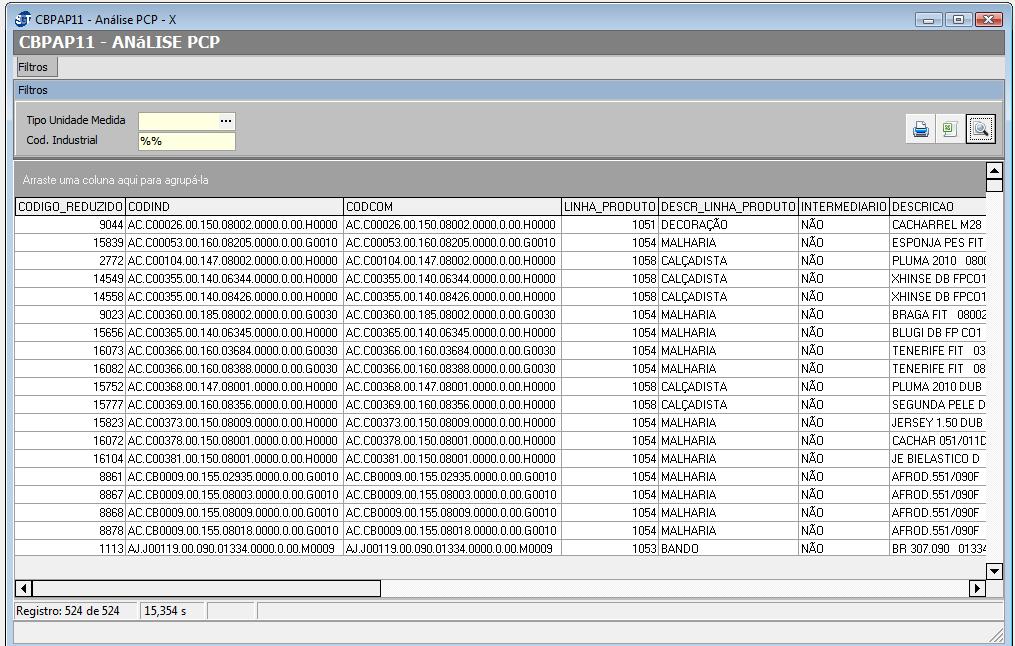Click the application icon in the title bar
Screen dimensions: 1015x646
(24, 20)
